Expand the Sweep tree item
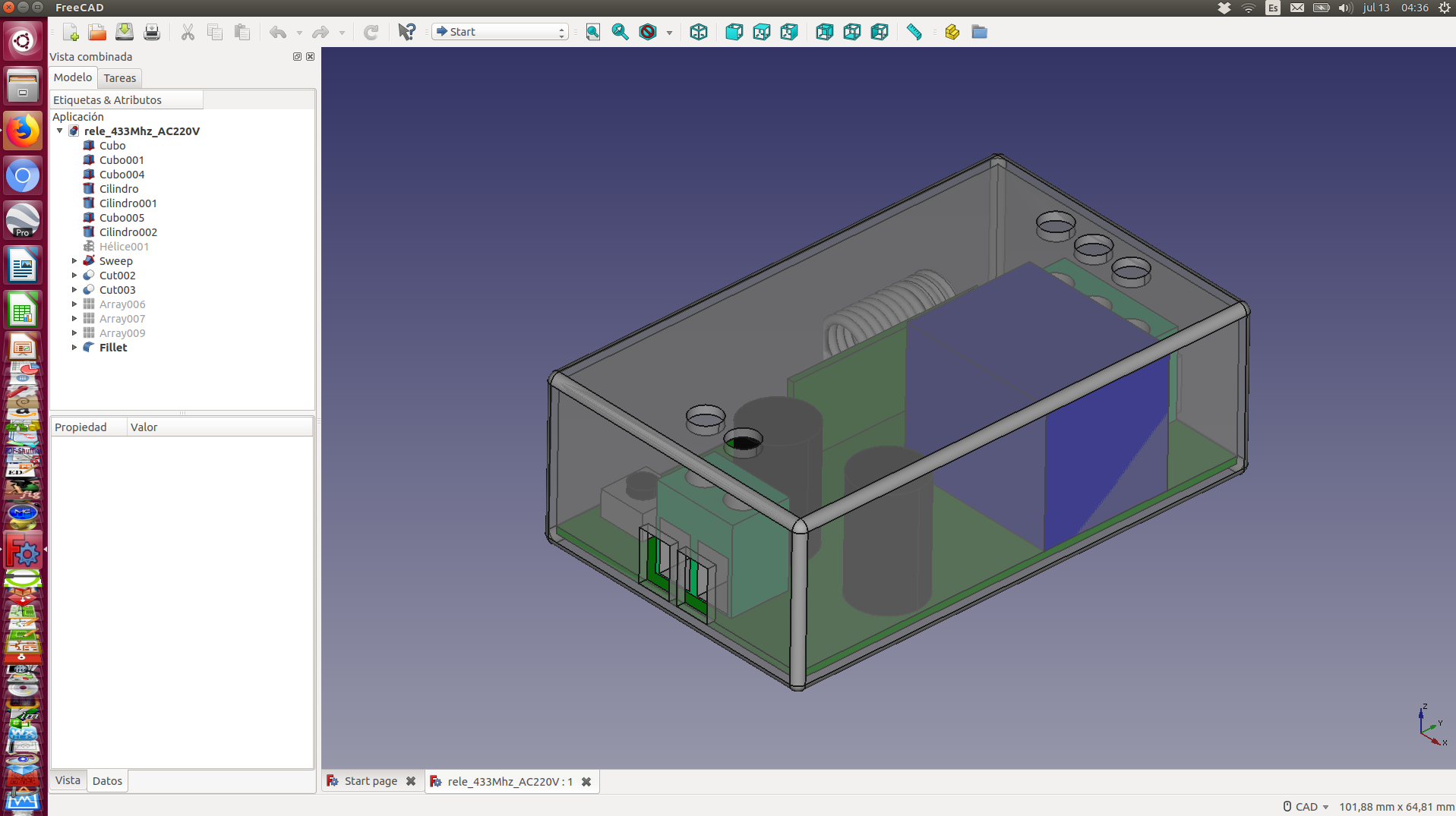Screen dimensions: 1456x816 pyautogui.click(x=74, y=261)
